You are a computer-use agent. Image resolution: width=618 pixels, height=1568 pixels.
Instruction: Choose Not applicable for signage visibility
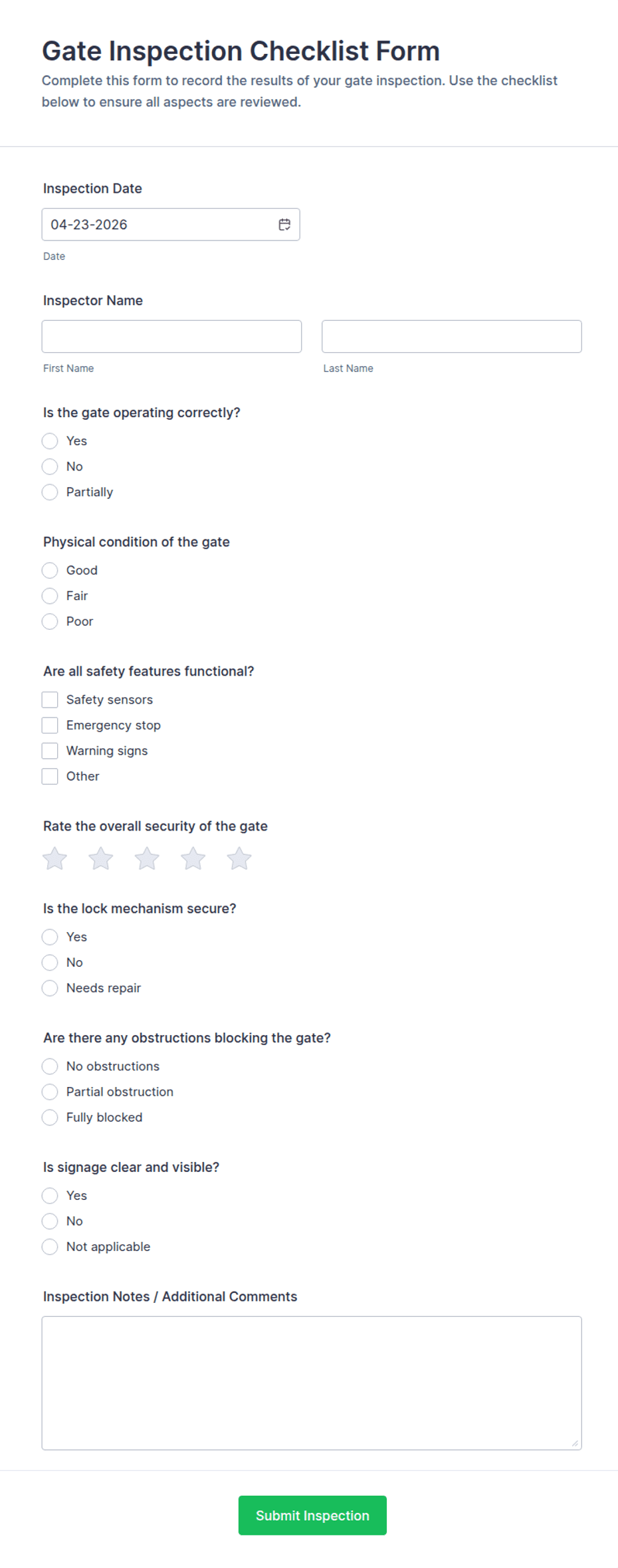50,1246
